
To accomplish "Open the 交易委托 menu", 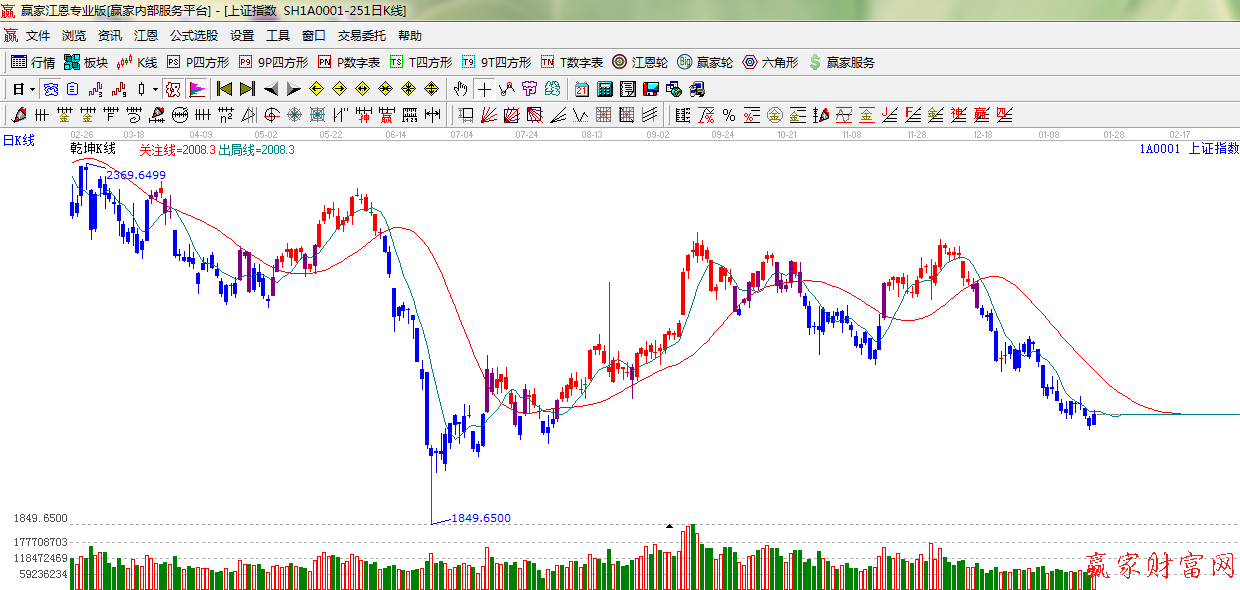I will (x=361, y=35).
